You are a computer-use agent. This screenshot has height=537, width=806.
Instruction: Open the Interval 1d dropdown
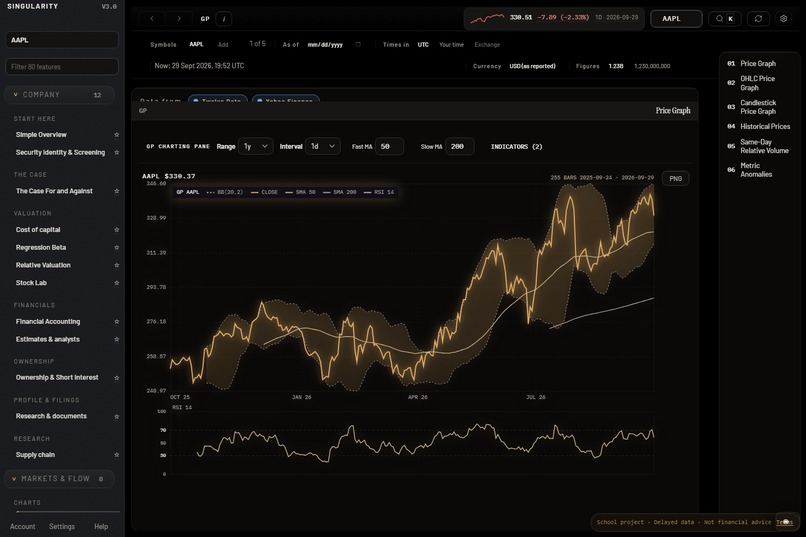[323, 146]
